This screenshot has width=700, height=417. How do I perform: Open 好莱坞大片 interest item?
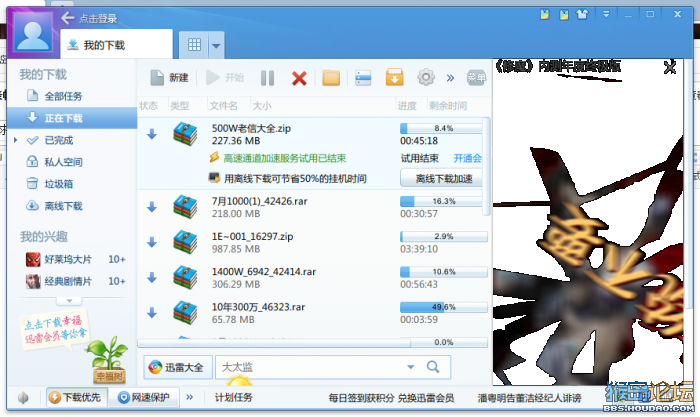pyautogui.click(x=75, y=259)
